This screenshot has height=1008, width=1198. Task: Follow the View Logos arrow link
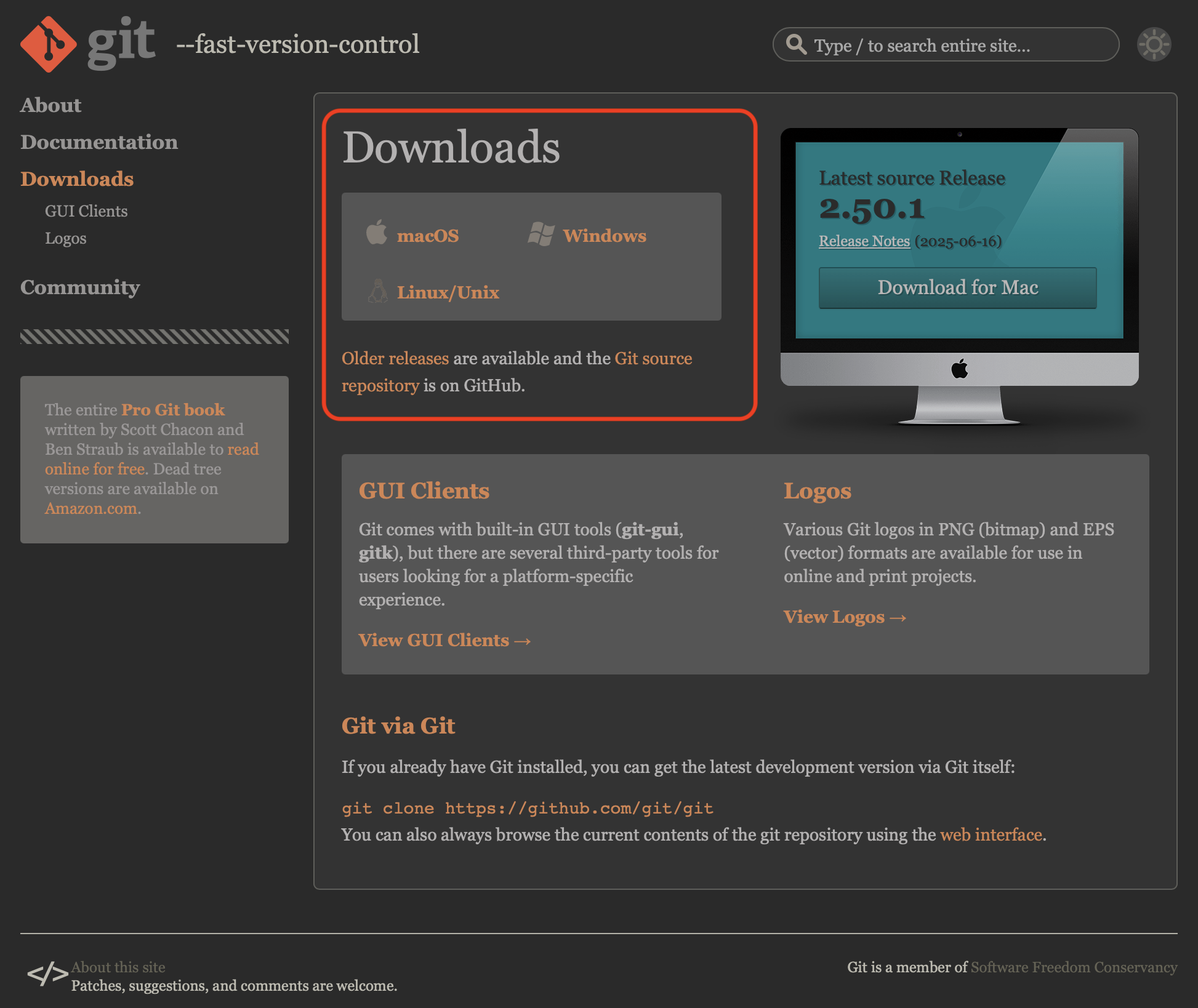tap(845, 617)
